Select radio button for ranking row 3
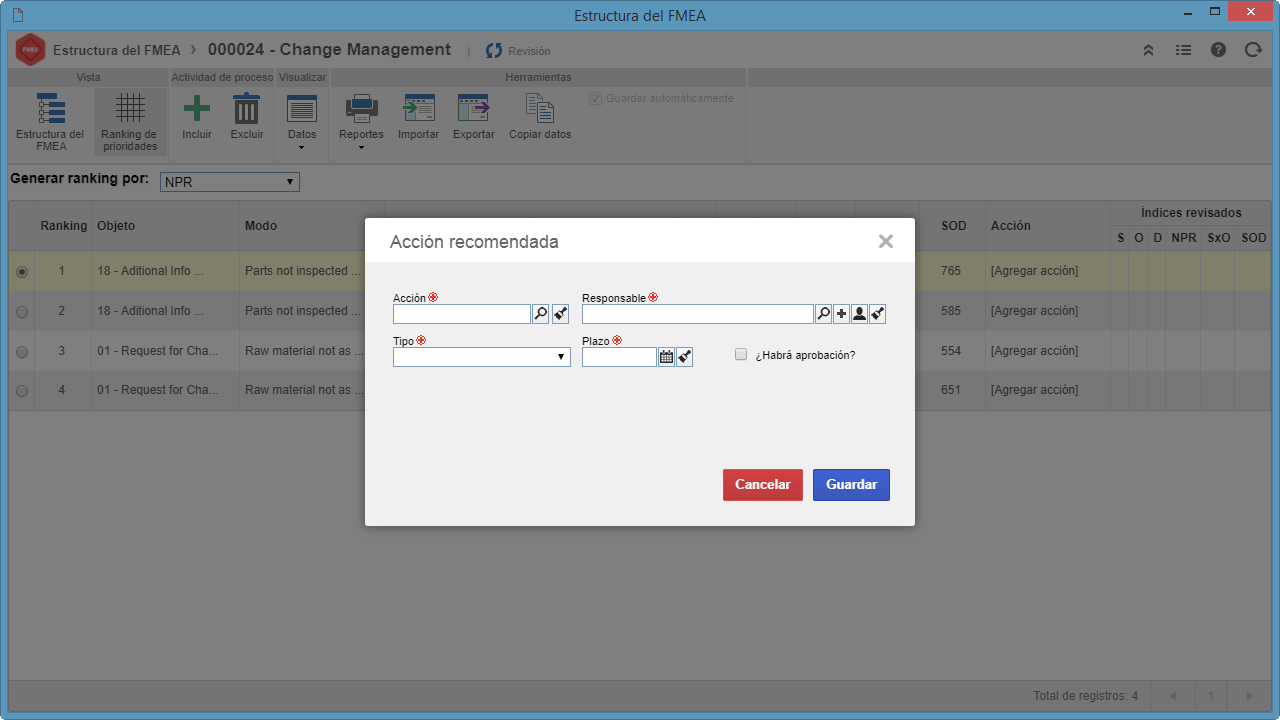 [x=22, y=352]
